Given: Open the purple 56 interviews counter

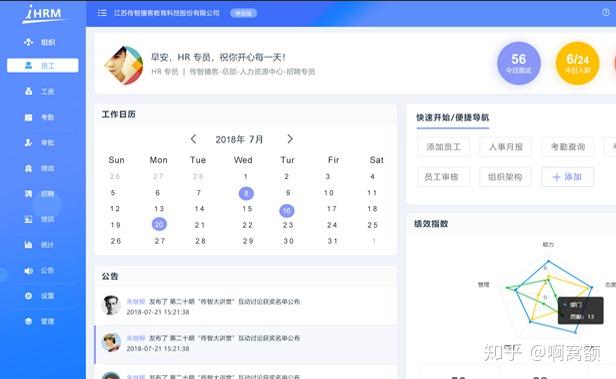Looking at the screenshot, I should coord(519,63).
